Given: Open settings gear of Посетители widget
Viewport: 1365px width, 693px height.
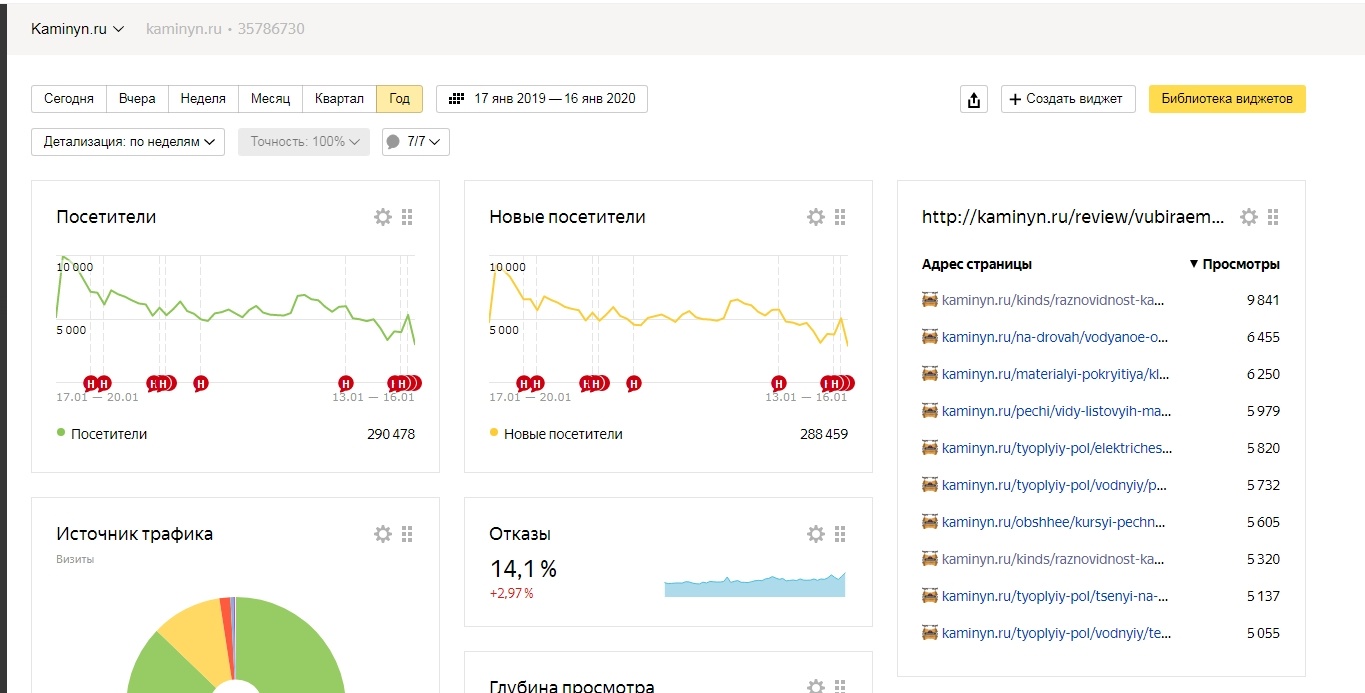Looking at the screenshot, I should point(383,217).
